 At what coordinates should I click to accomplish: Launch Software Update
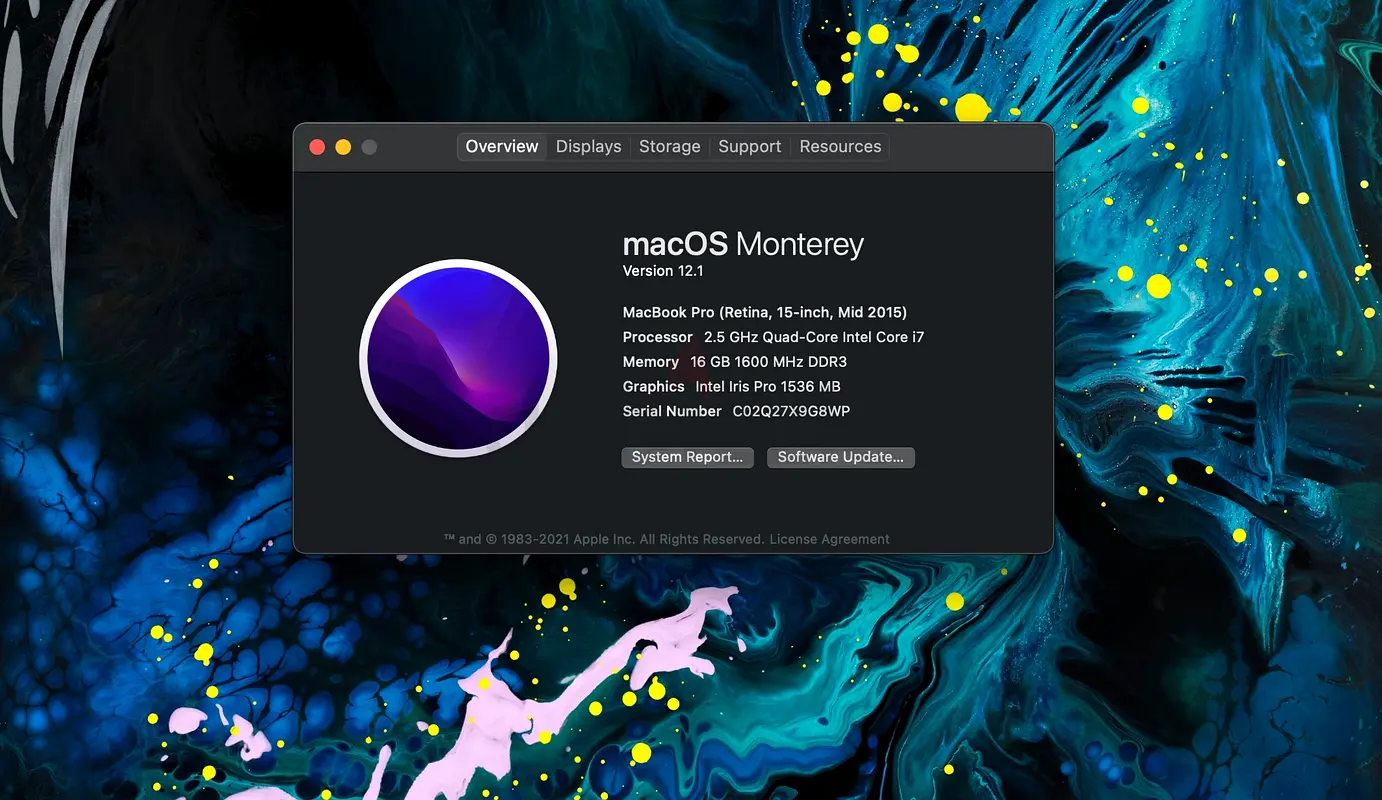coord(841,457)
